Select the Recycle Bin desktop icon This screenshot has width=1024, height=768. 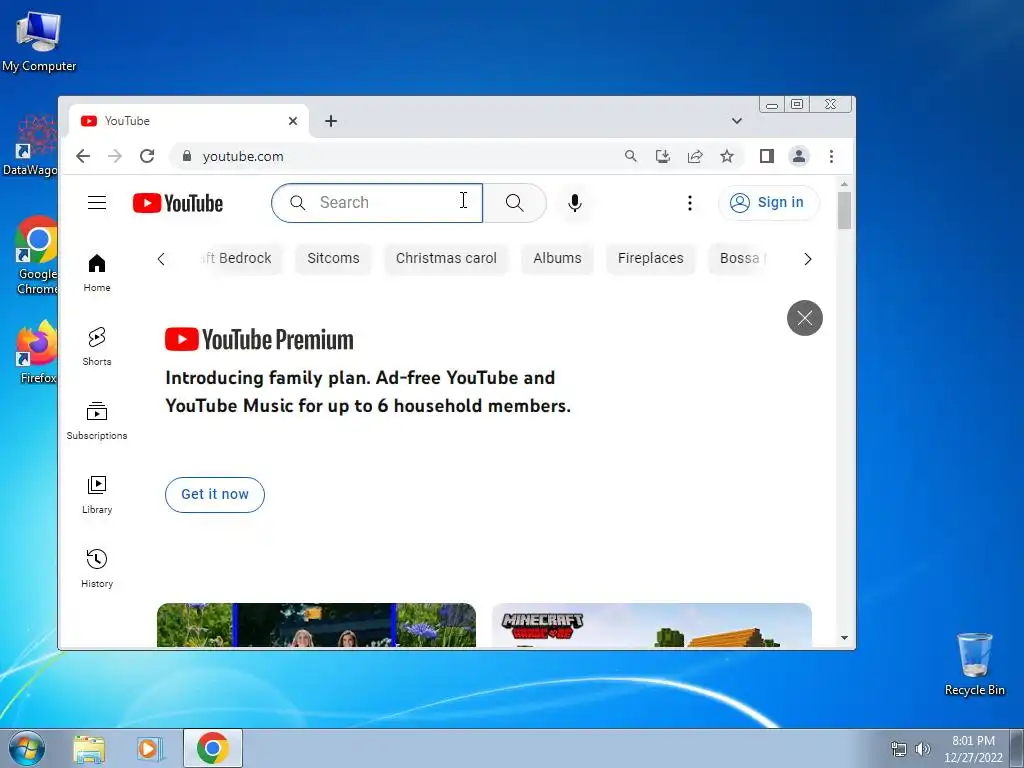click(x=974, y=664)
